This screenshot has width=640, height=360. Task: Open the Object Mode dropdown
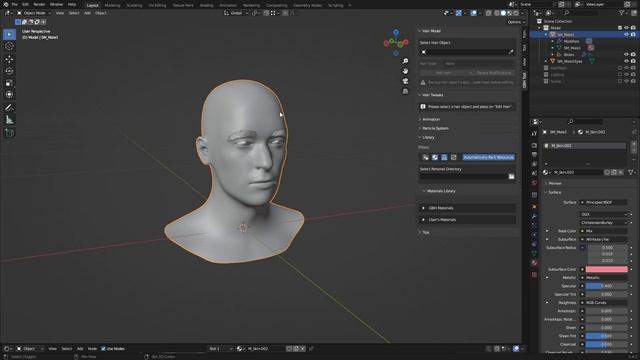pyautogui.click(x=34, y=13)
